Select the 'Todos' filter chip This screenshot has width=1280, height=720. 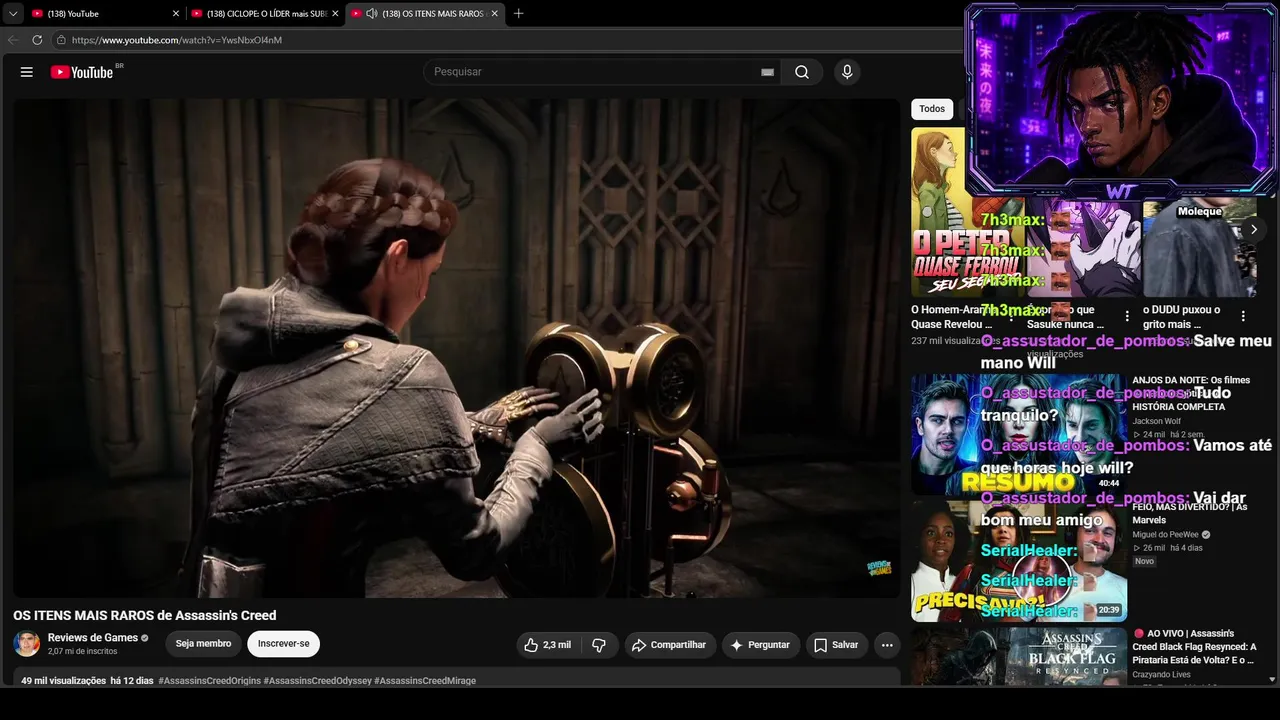click(x=932, y=109)
